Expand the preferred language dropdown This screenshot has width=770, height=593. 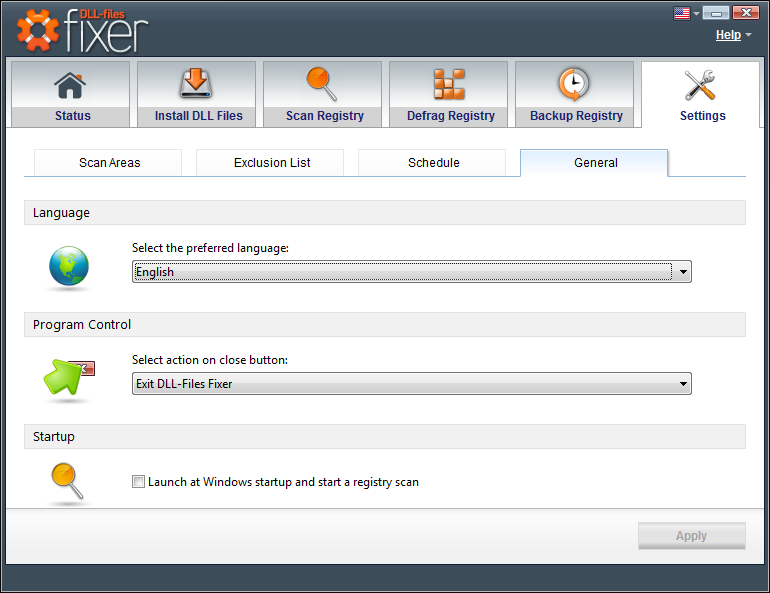pos(412,271)
